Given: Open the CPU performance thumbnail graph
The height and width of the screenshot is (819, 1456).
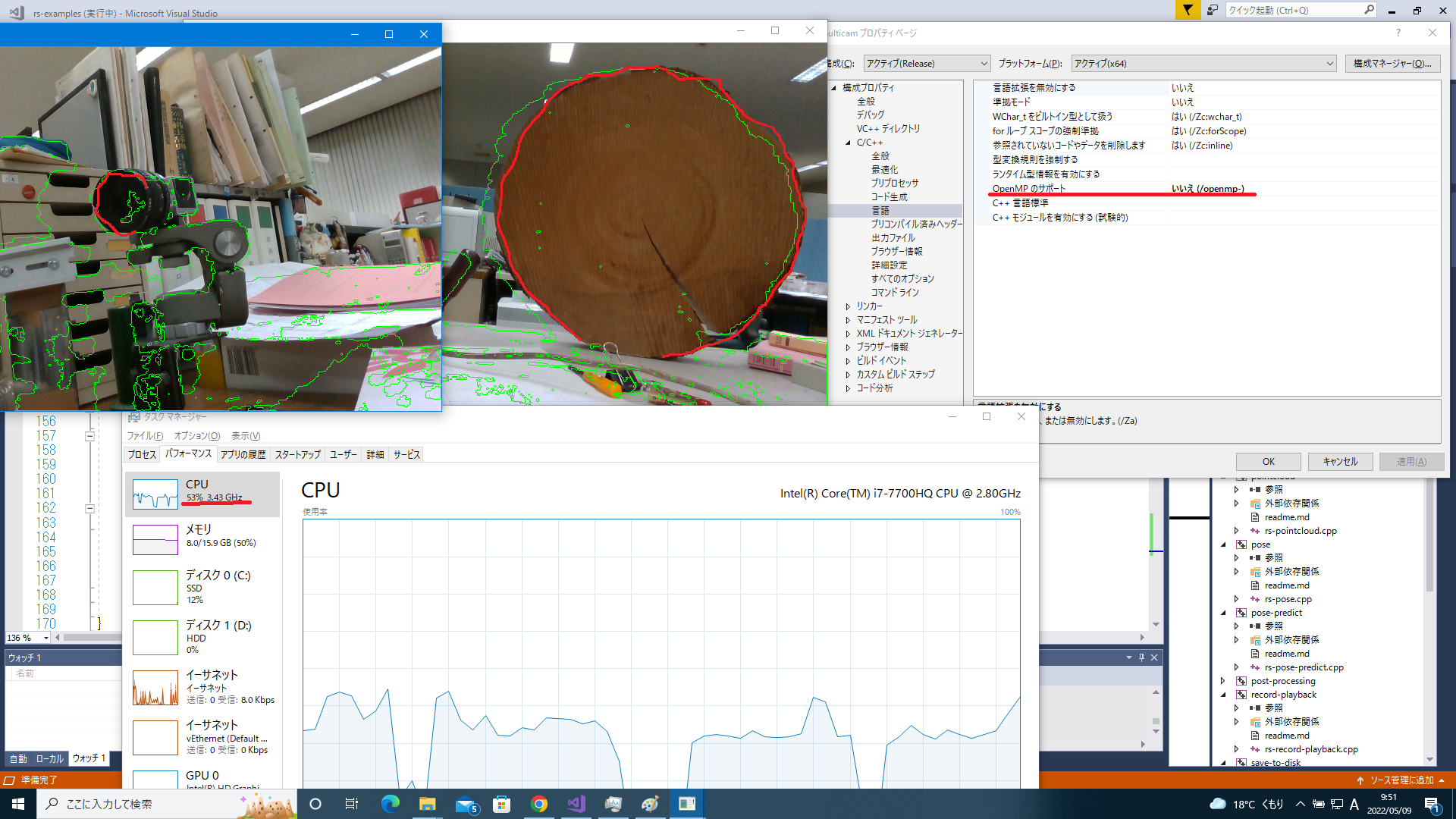Looking at the screenshot, I should pyautogui.click(x=155, y=494).
